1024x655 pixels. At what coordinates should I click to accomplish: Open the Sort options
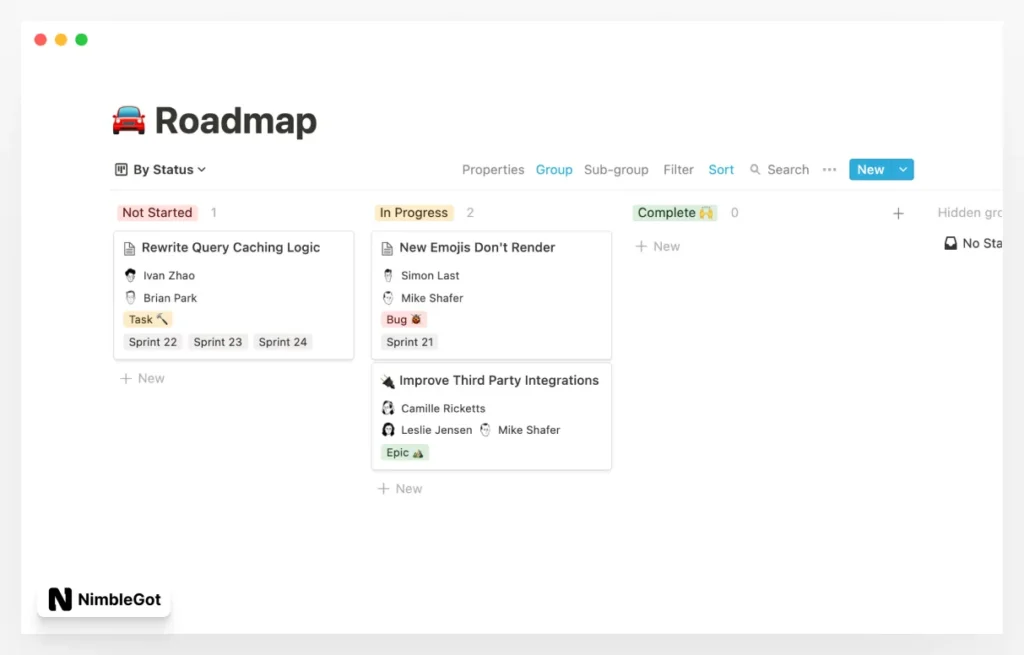(721, 169)
